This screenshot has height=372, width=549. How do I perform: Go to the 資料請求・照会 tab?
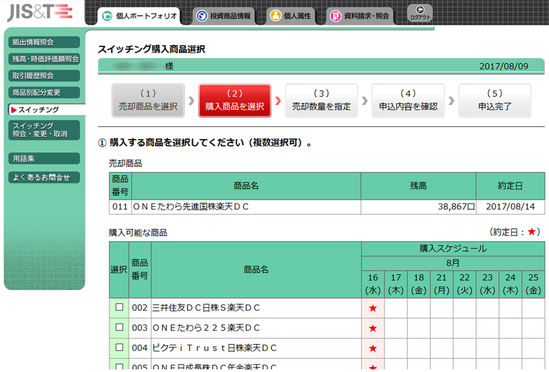tap(360, 16)
